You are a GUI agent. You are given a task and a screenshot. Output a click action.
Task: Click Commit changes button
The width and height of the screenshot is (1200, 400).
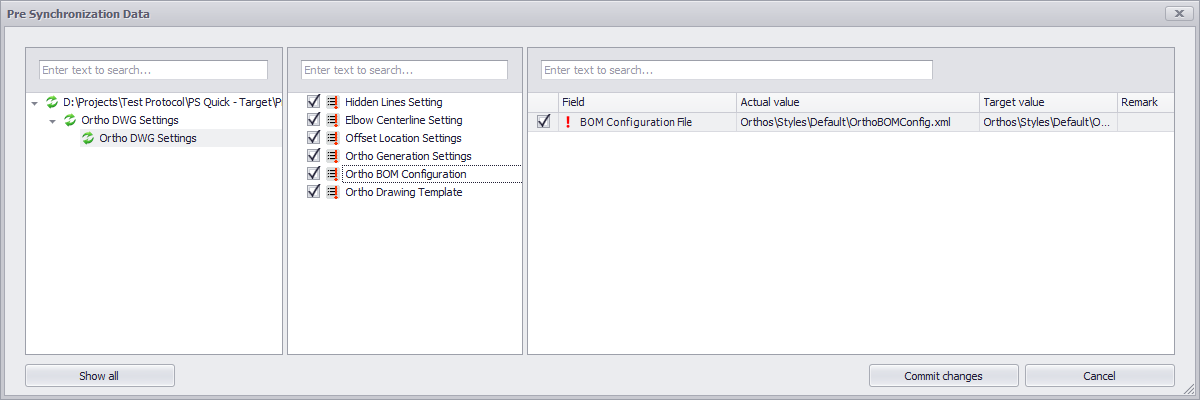coord(944,376)
